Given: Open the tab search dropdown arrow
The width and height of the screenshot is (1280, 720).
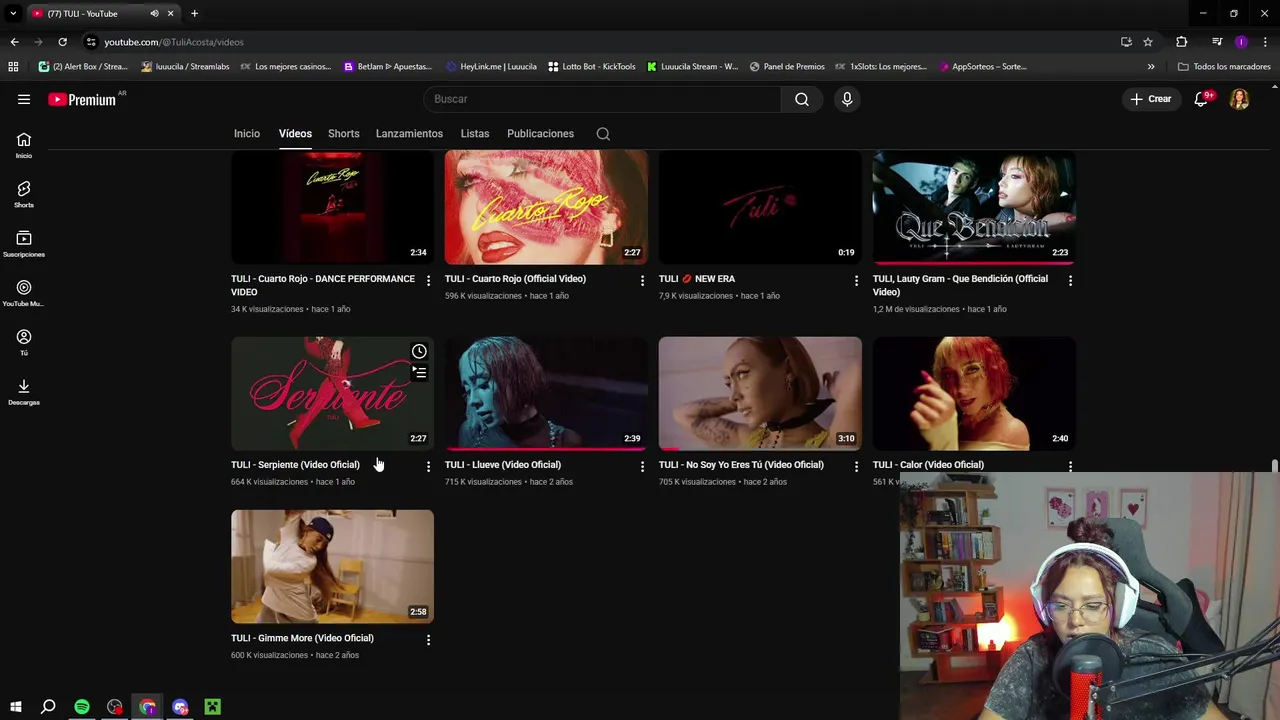Looking at the screenshot, I should [13, 14].
